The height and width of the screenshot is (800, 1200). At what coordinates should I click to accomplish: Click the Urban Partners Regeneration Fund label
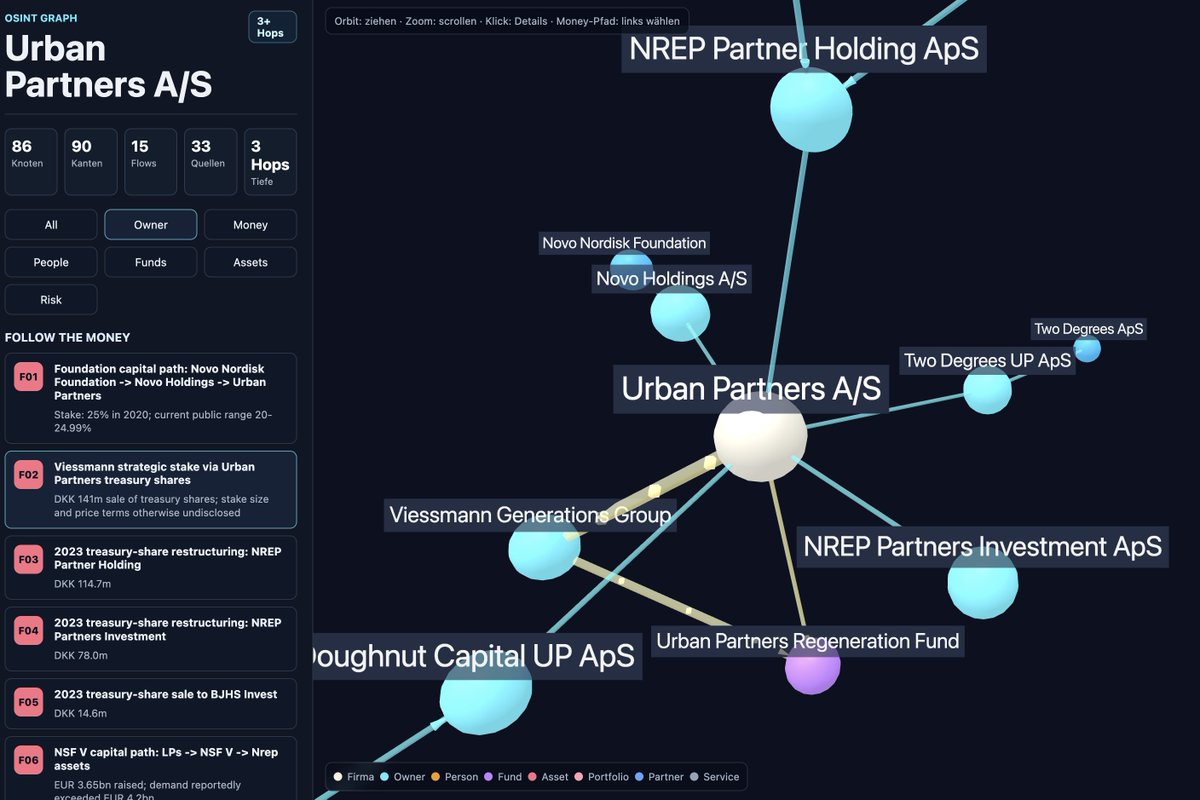pyautogui.click(x=808, y=641)
